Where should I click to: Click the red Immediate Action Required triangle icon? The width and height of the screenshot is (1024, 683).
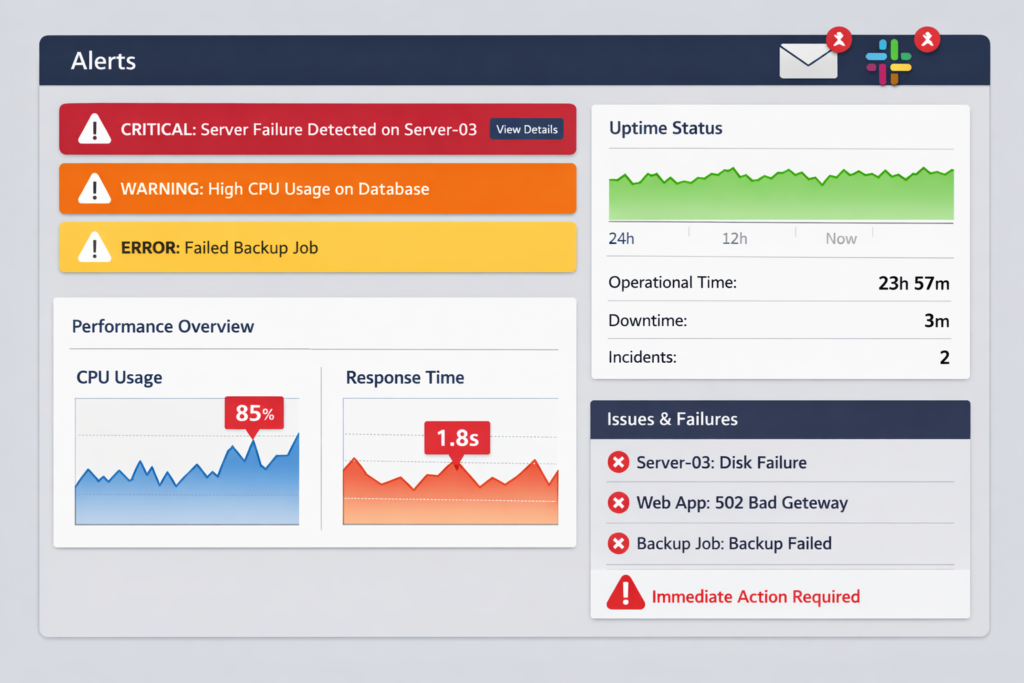(626, 594)
